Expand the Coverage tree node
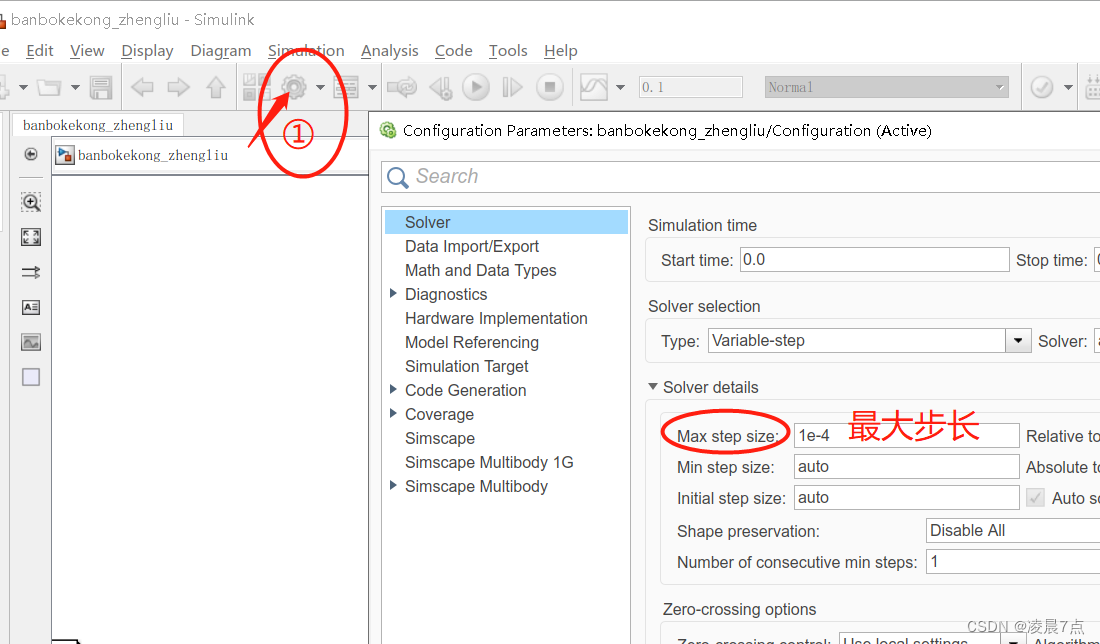The height and width of the screenshot is (644, 1100). pos(394,413)
